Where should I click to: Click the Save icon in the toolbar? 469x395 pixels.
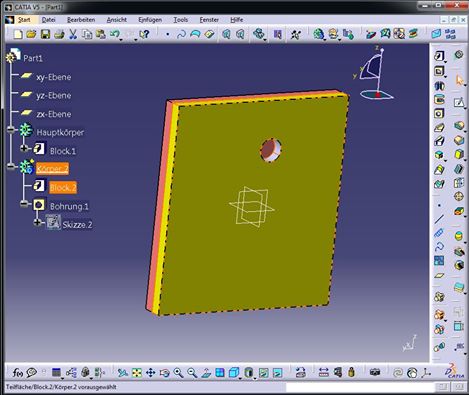[x=45, y=34]
